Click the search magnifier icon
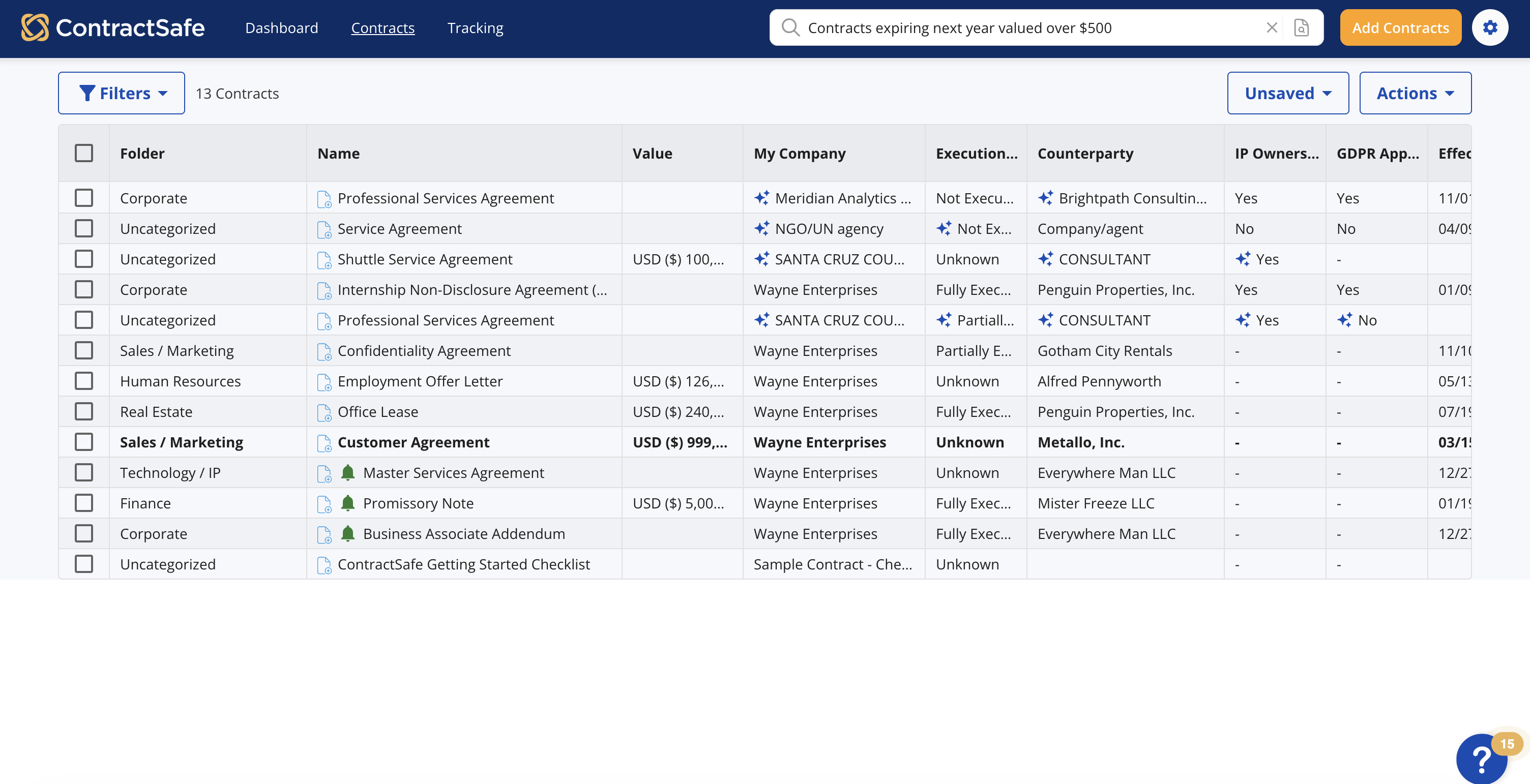The height and width of the screenshot is (784, 1530). click(x=790, y=27)
